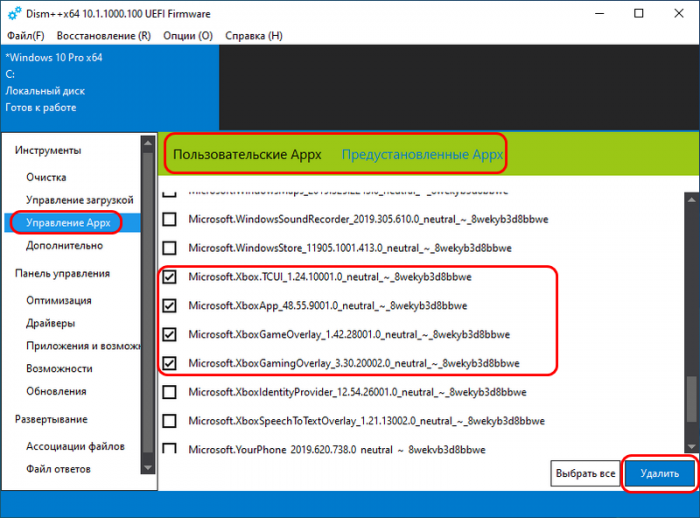Open Обновления in the sidebar
This screenshot has height=518, width=700.
click(x=56, y=392)
